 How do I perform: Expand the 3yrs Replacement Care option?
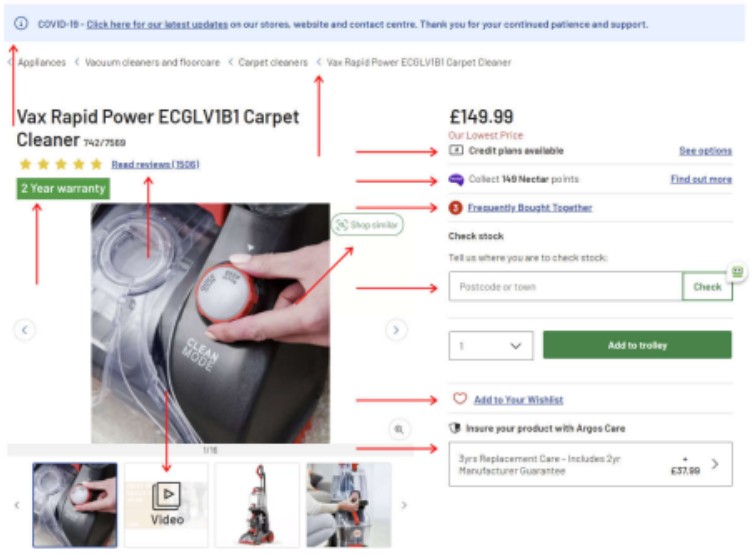714,464
